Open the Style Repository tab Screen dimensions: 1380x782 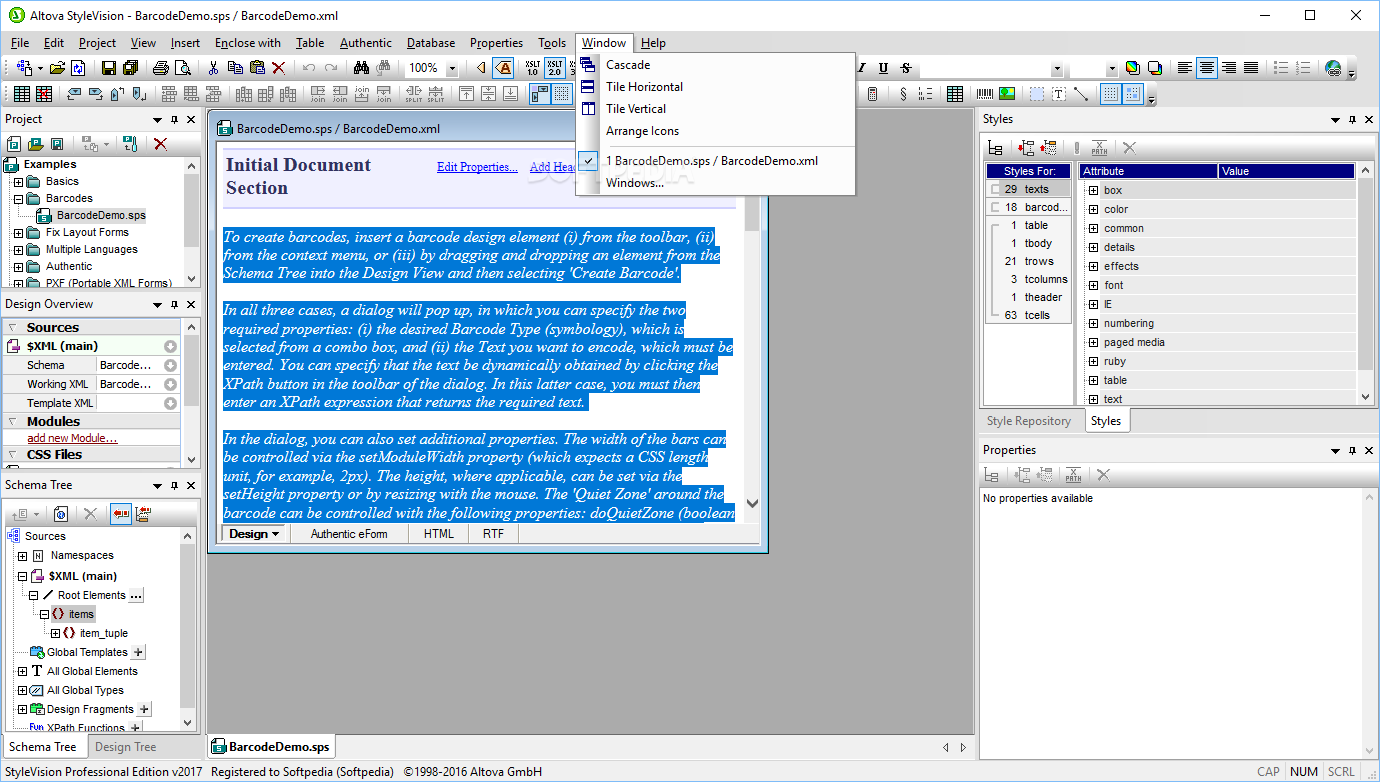tap(1029, 421)
